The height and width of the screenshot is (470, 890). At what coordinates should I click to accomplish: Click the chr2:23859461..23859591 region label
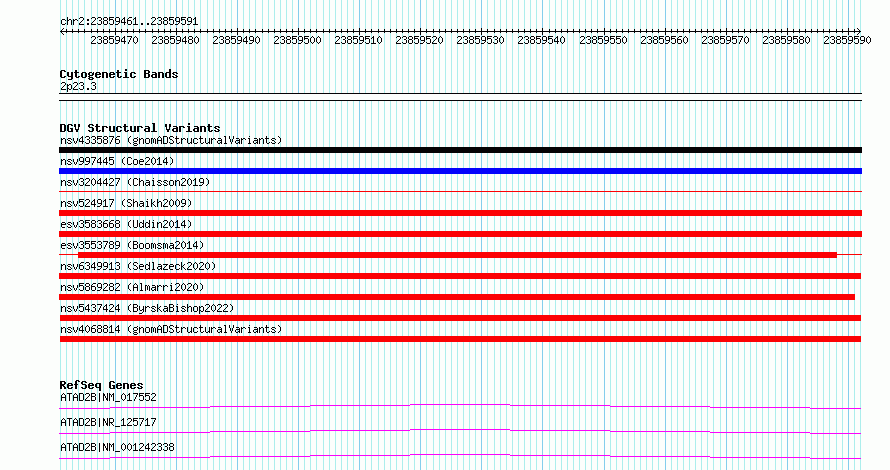point(129,22)
